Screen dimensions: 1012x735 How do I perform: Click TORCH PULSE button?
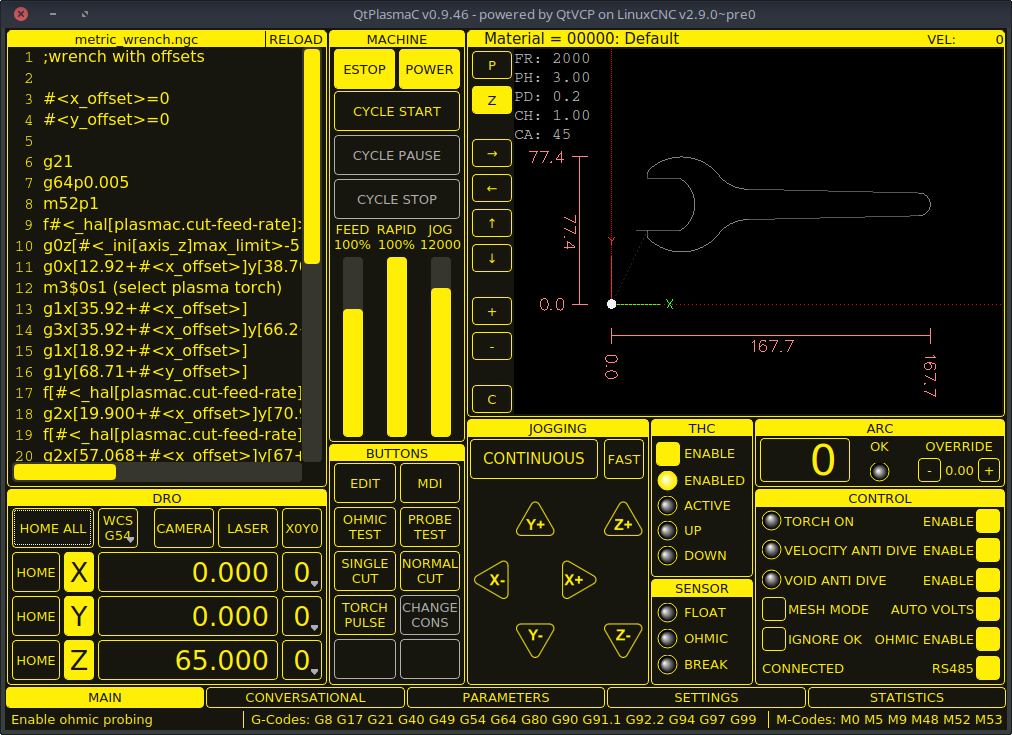[365, 614]
